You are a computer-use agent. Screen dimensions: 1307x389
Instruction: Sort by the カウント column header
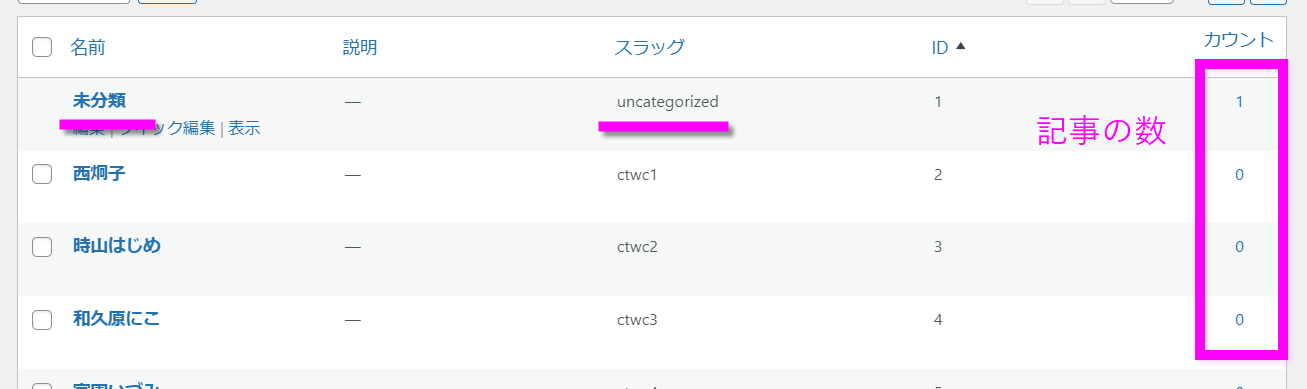[x=1239, y=40]
